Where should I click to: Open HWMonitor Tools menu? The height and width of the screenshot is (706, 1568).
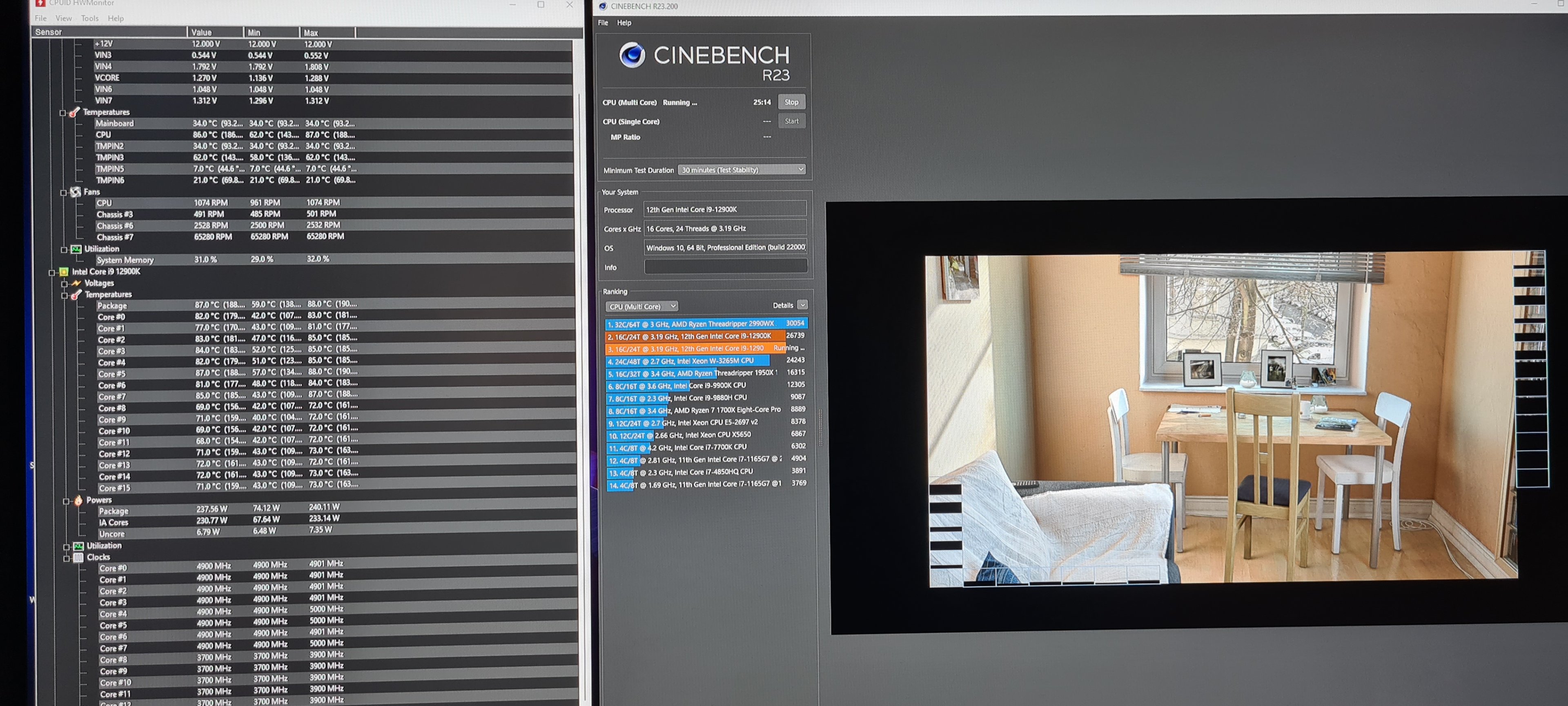coord(89,18)
